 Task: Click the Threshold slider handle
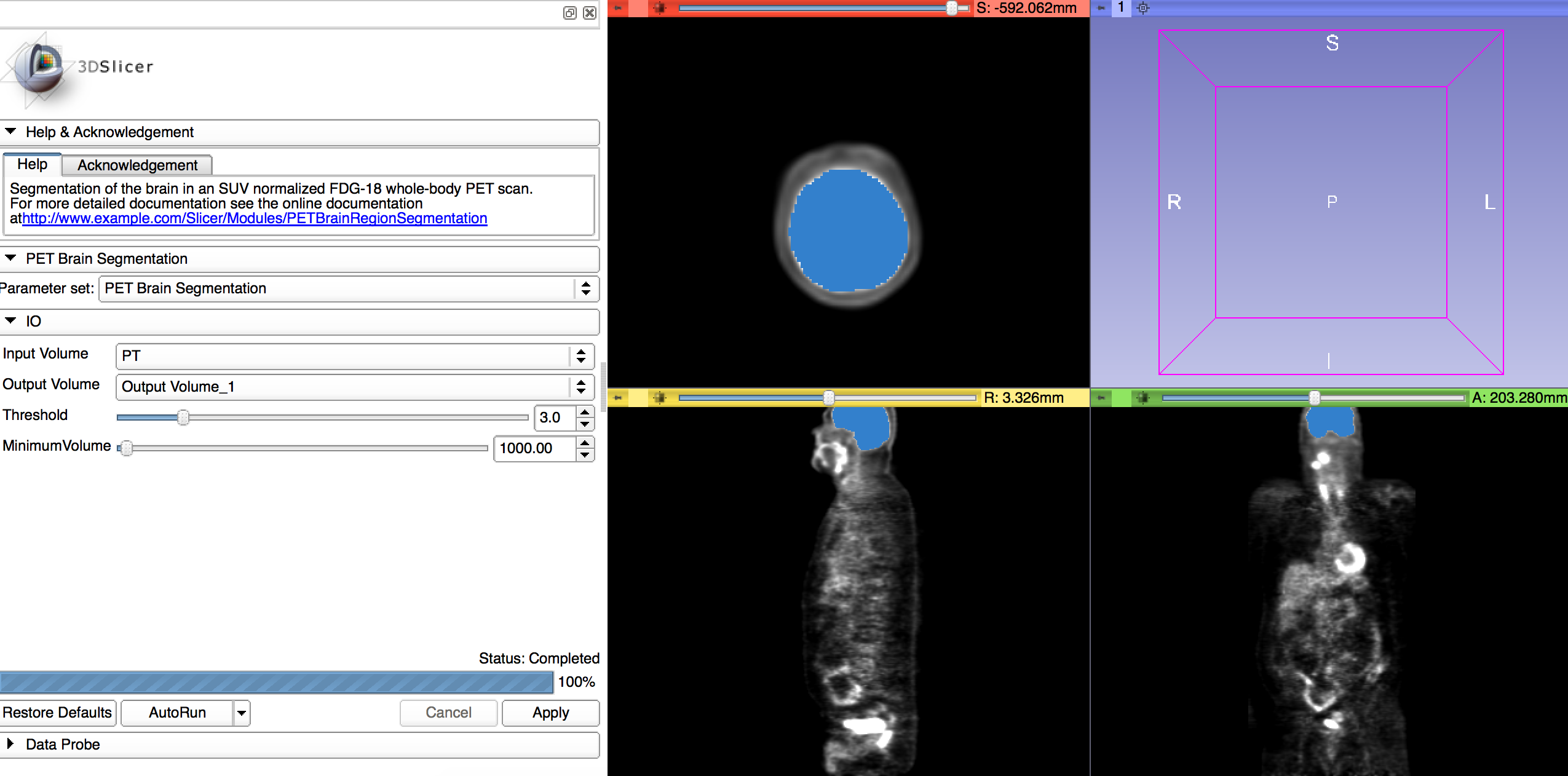(183, 418)
